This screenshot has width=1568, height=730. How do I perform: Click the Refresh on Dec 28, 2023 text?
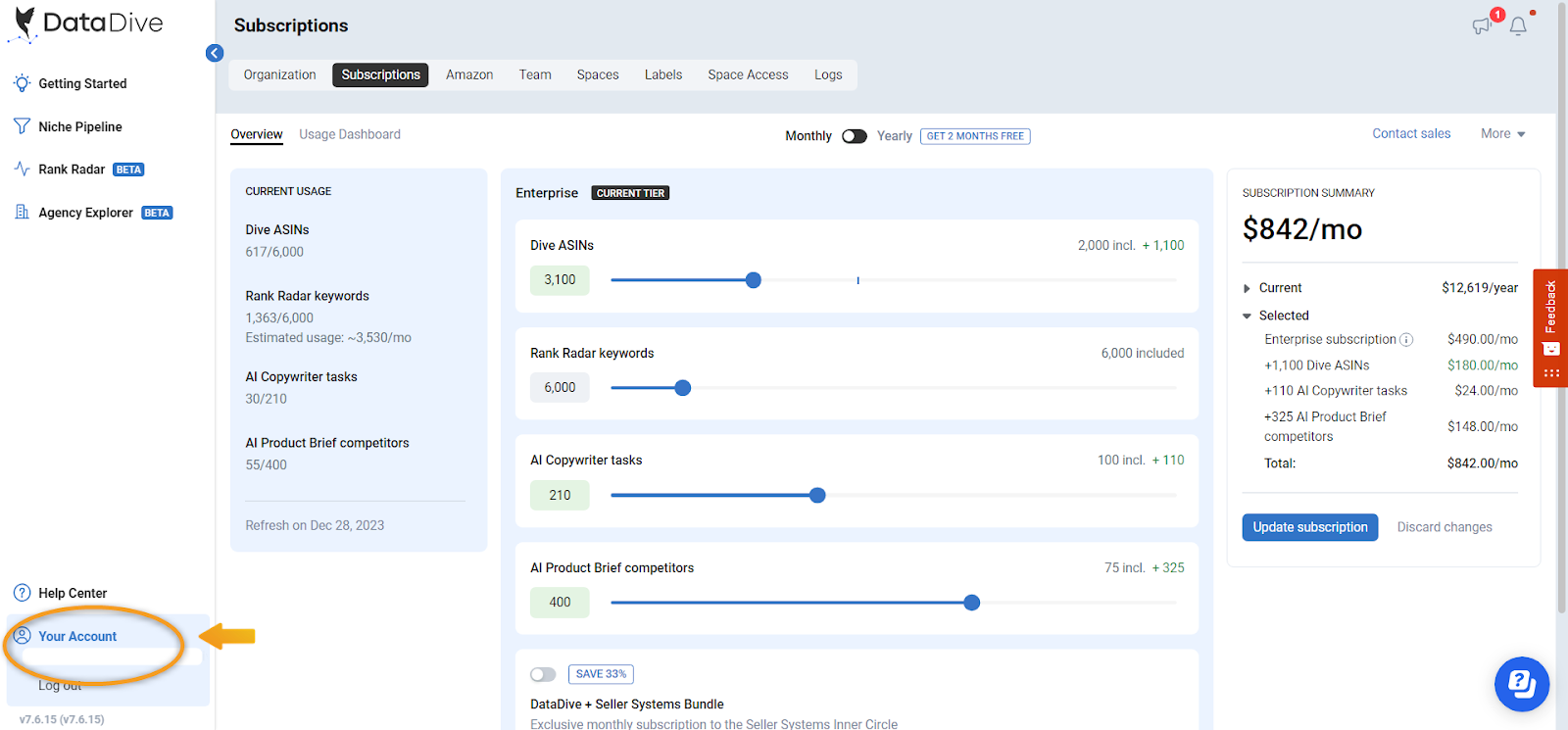tap(315, 525)
